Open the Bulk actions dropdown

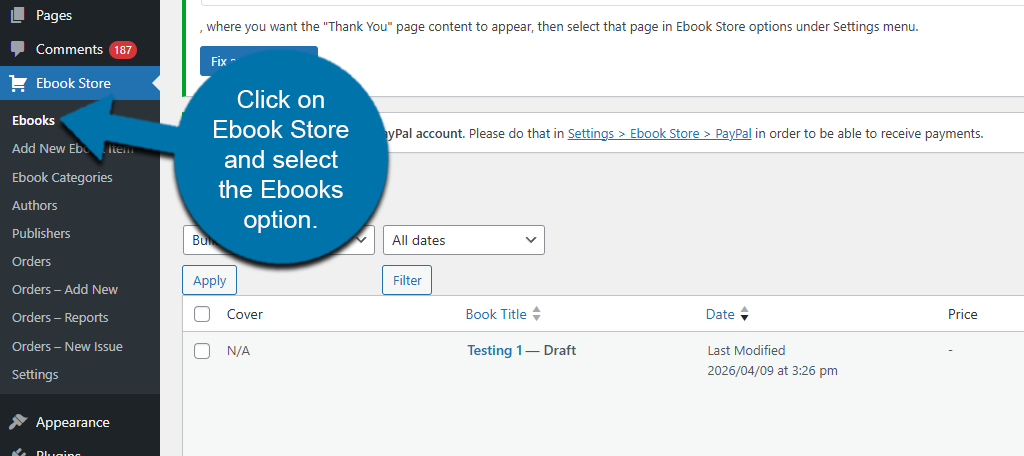tap(279, 240)
